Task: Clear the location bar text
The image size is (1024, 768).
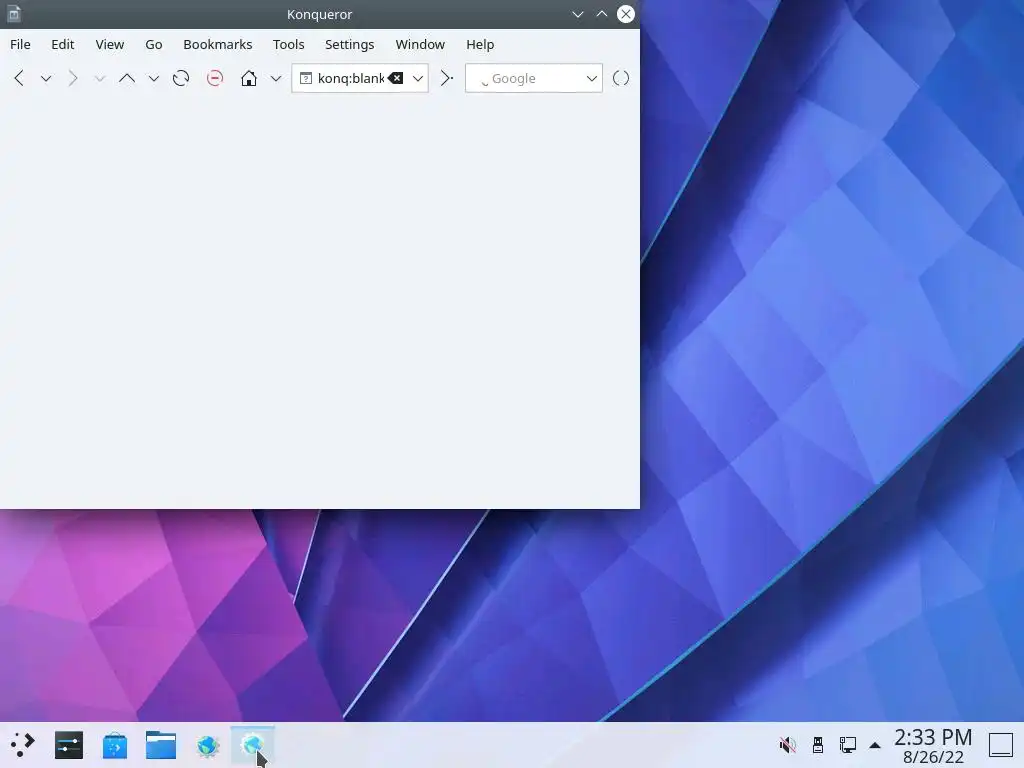Action: click(396, 78)
